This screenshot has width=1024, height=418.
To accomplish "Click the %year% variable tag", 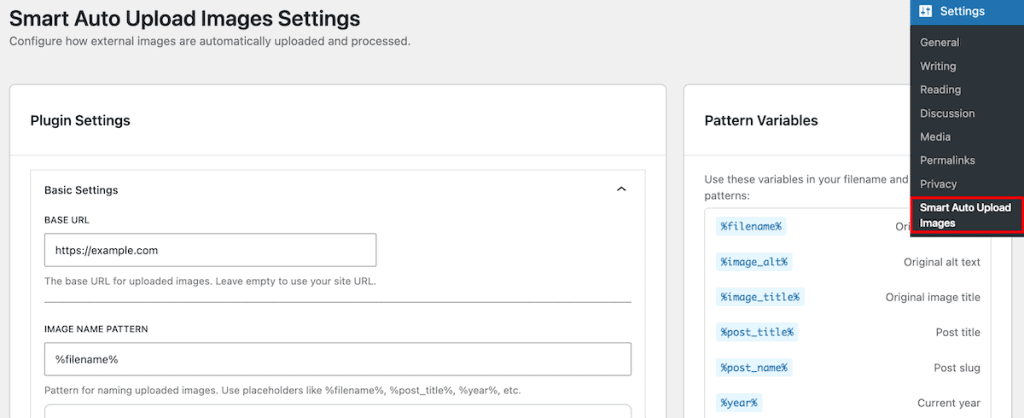I will [739, 403].
